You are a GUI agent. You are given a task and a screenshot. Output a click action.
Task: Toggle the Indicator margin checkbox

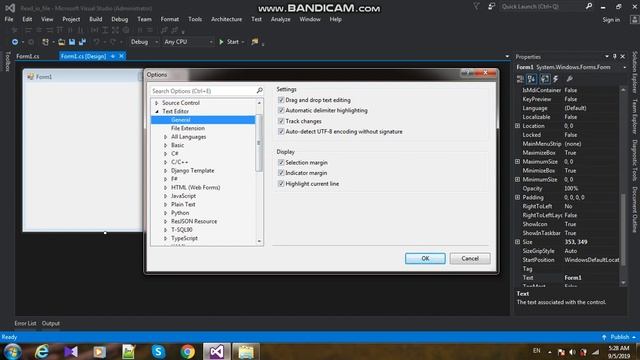click(x=281, y=173)
